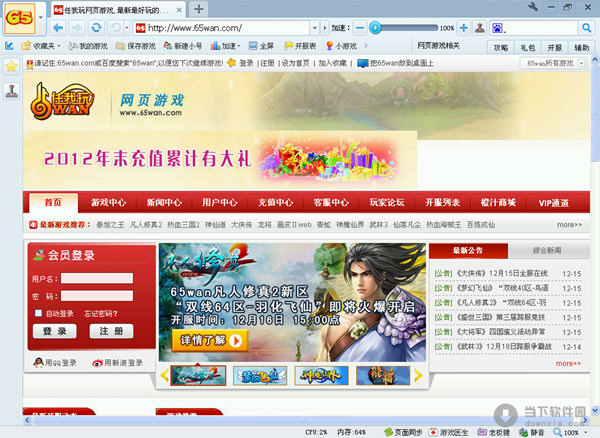Click 保存游戏 in the toolbar

(x=136, y=46)
